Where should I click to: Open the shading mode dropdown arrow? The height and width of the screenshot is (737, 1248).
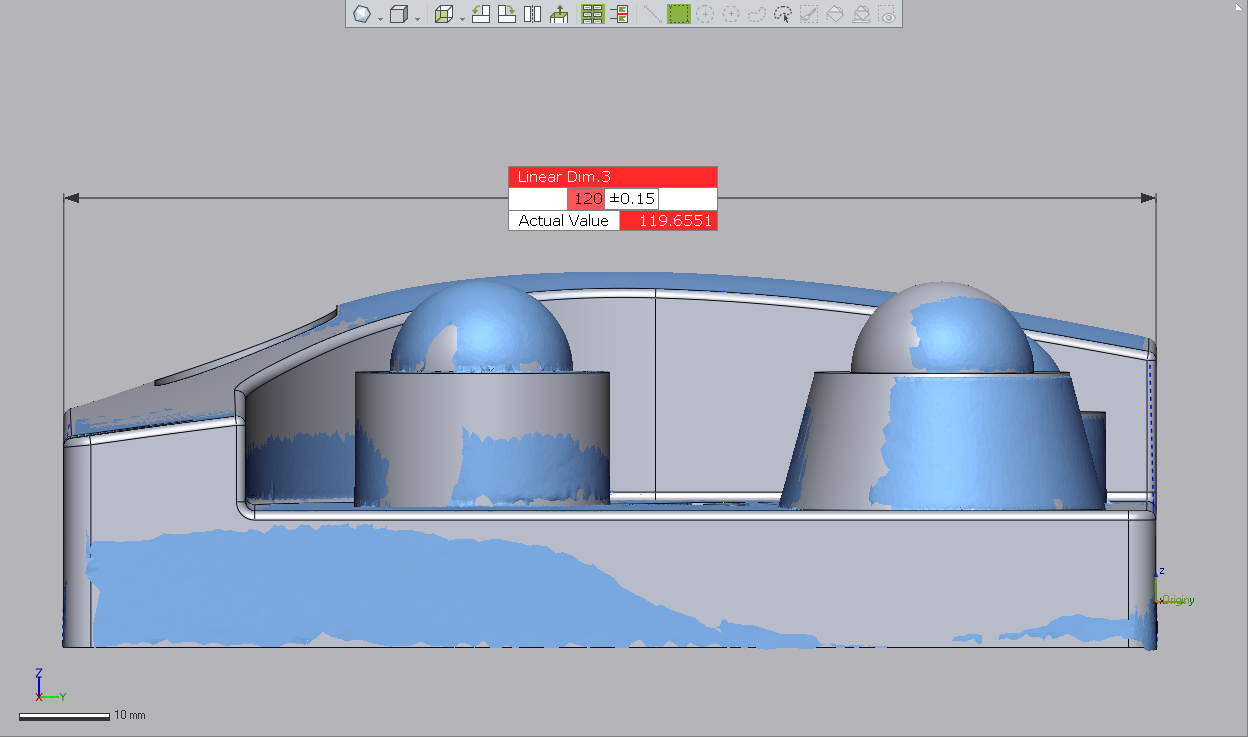pos(379,16)
